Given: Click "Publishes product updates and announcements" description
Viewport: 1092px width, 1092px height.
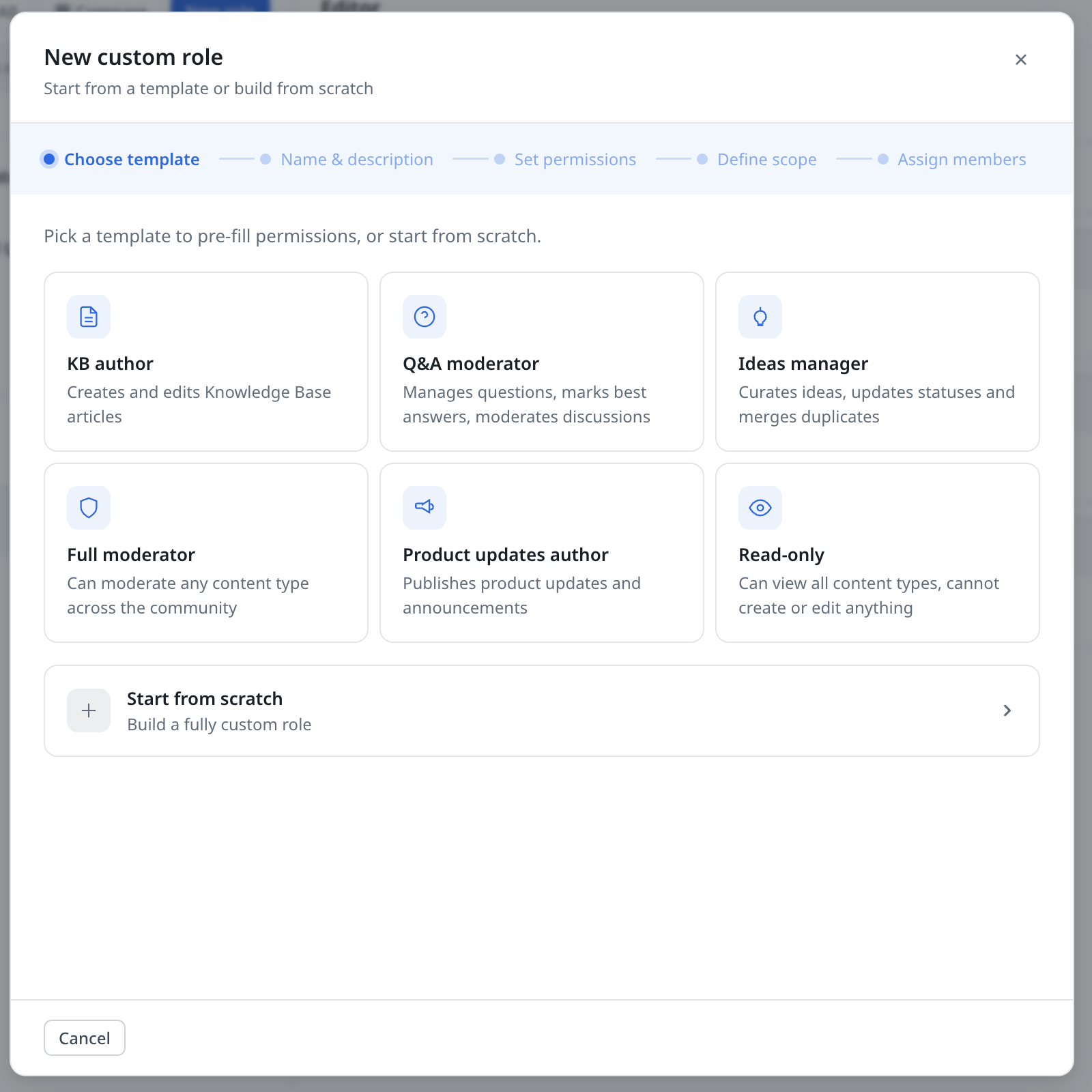Looking at the screenshot, I should pyautogui.click(x=521, y=596).
